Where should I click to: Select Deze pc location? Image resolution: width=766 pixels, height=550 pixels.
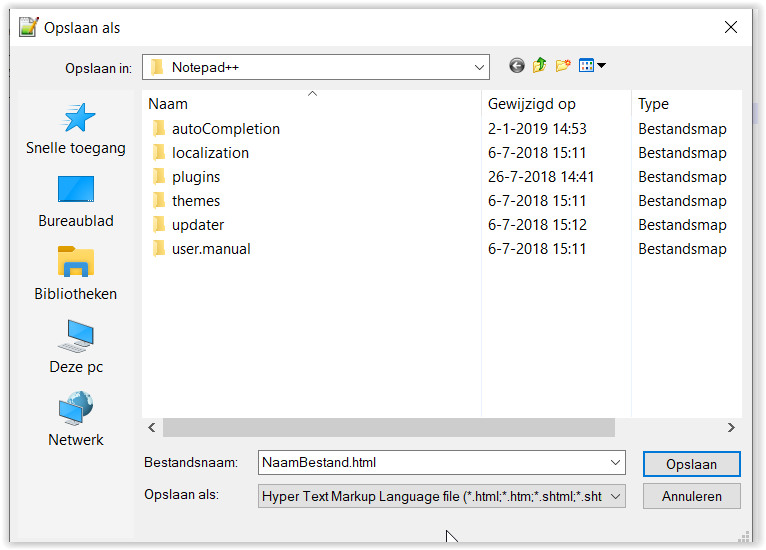click(x=76, y=347)
